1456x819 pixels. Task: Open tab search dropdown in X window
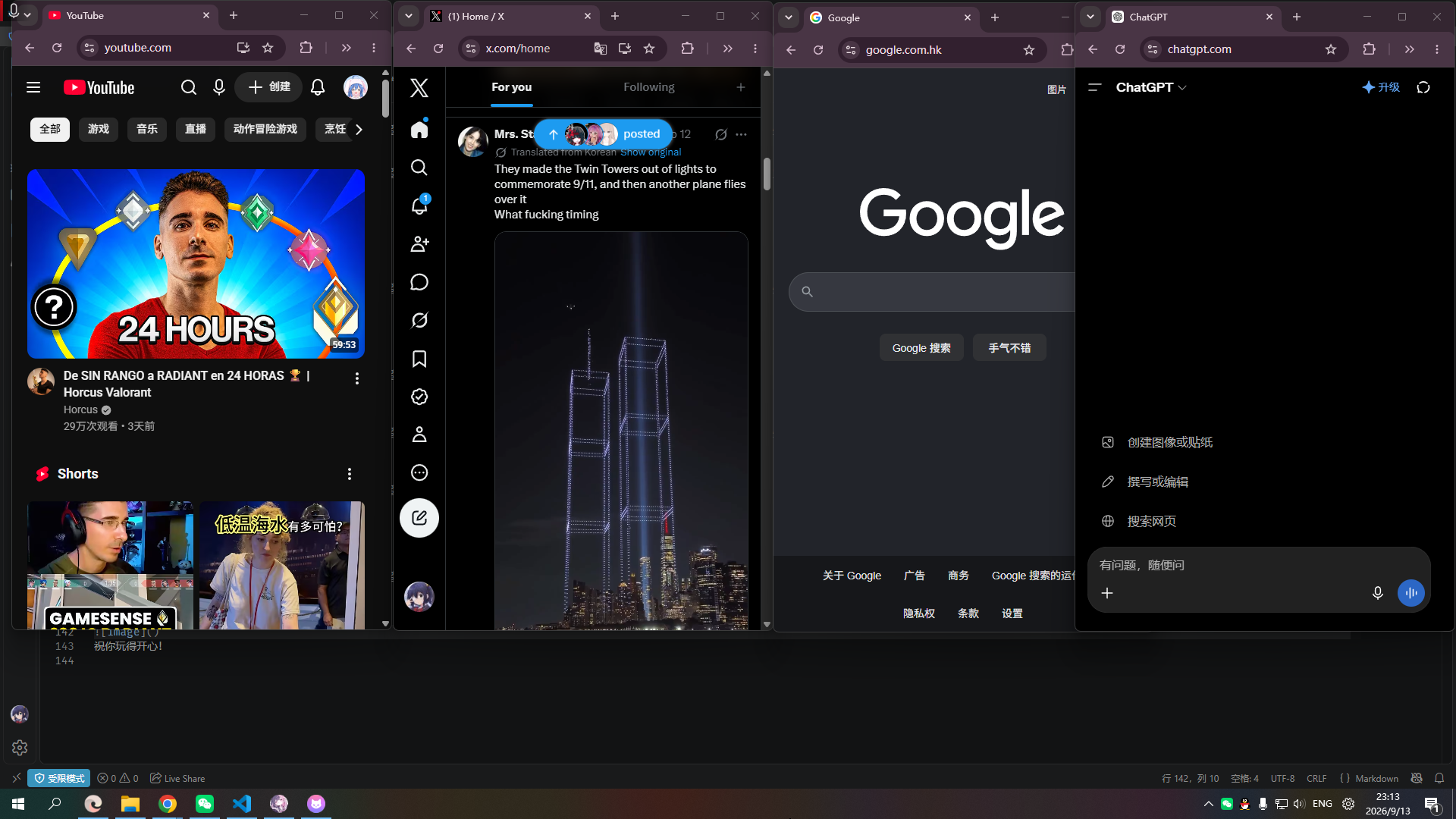(x=409, y=16)
